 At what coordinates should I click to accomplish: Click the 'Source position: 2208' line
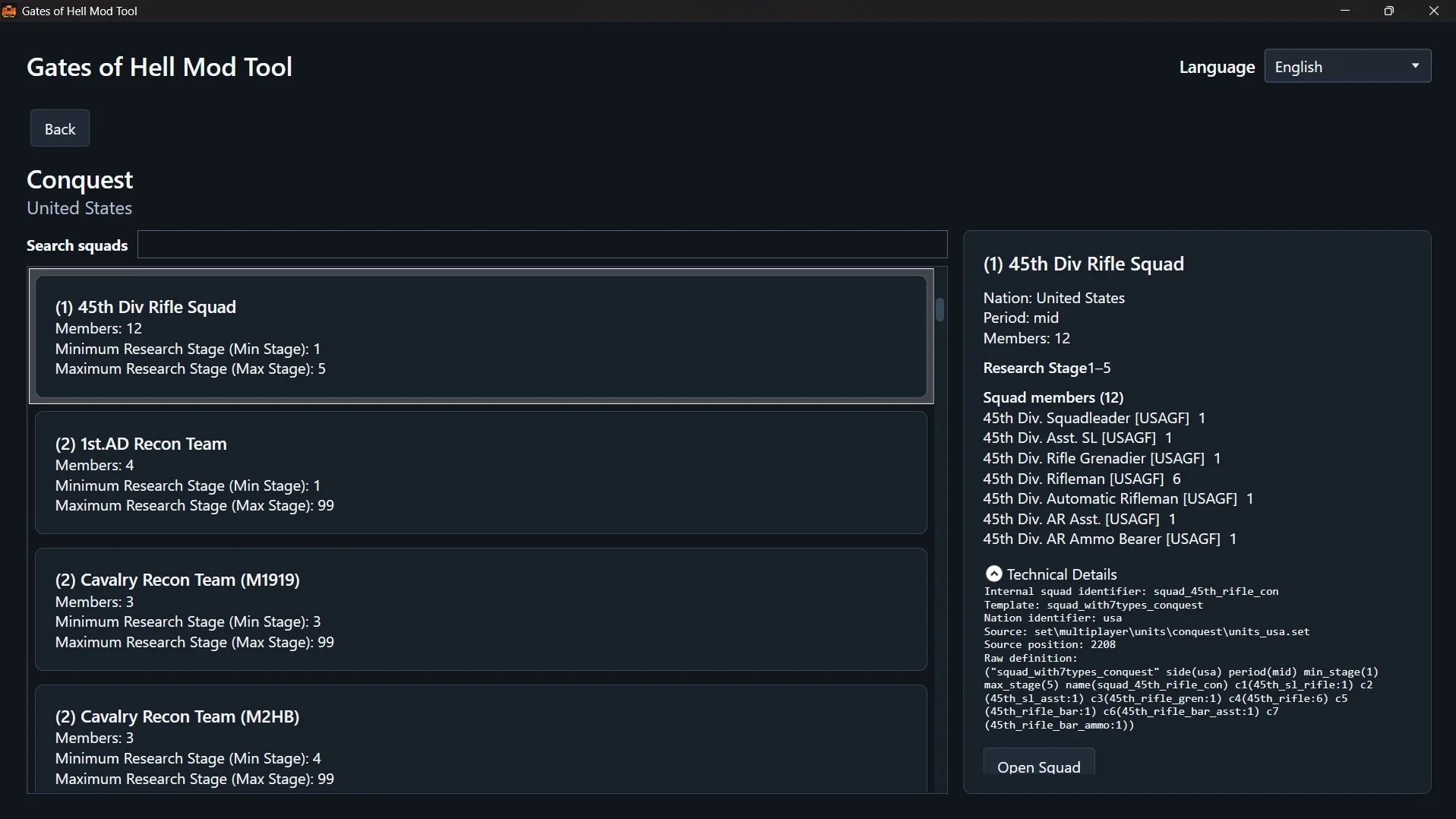(x=1050, y=645)
